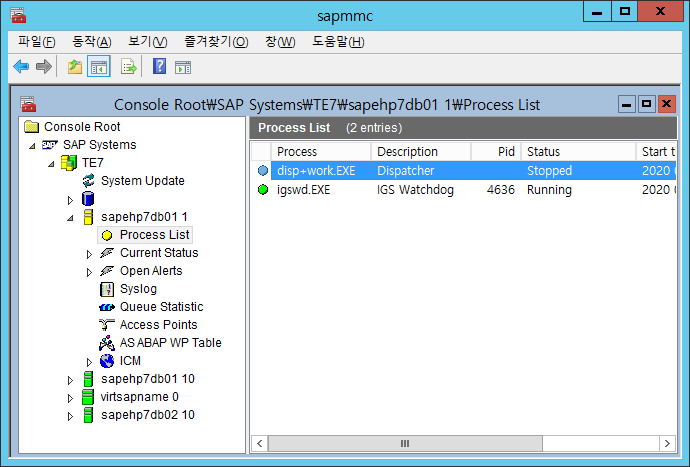The width and height of the screenshot is (690, 467).
Task: Expand the sapehp7db02 10 node
Action: pyautogui.click(x=70, y=416)
